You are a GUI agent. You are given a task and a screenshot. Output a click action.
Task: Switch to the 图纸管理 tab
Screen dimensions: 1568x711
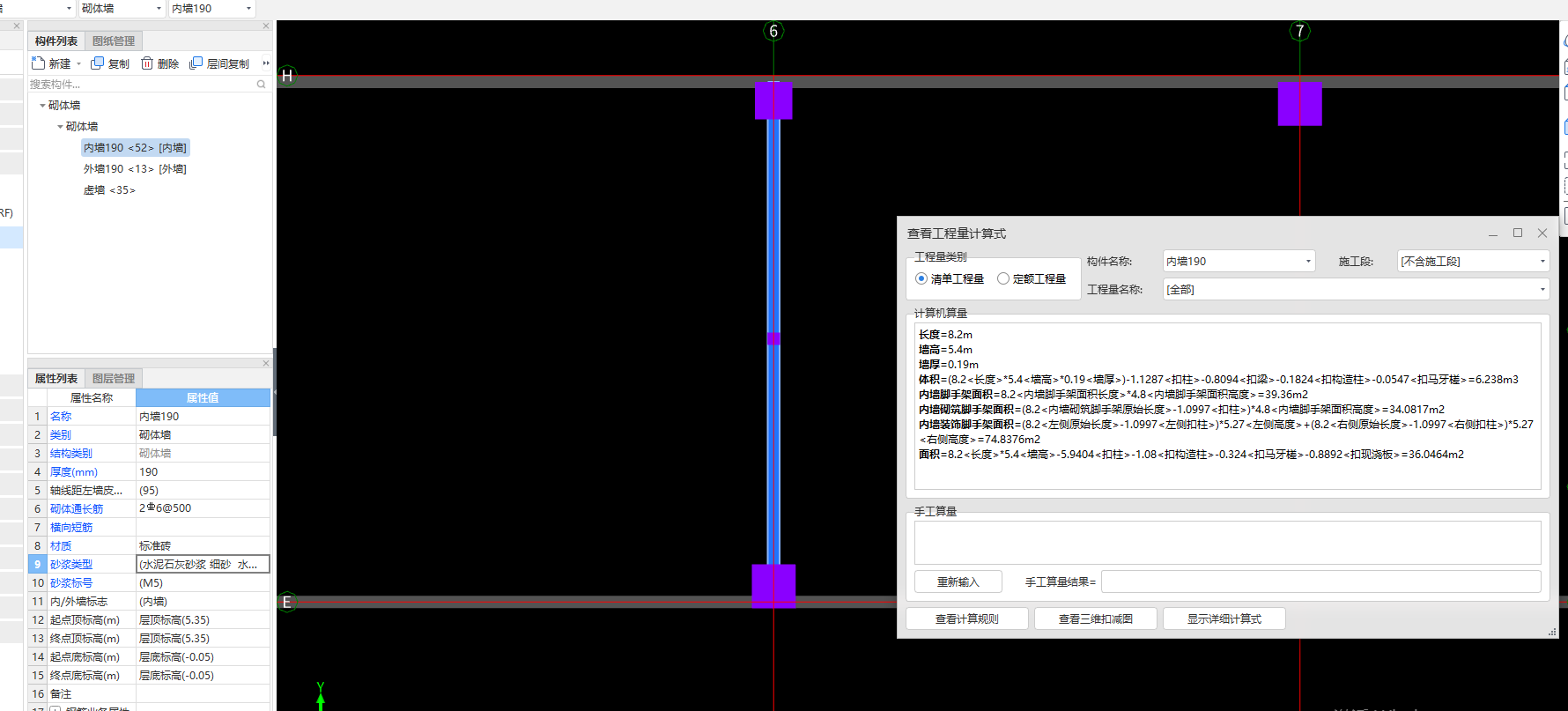click(x=114, y=41)
